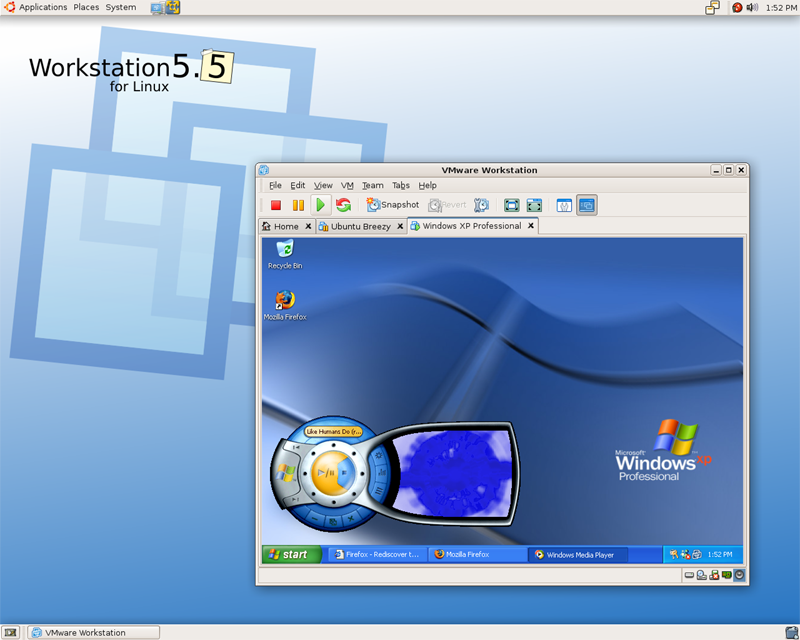
Task: Open the Snapshot Manager wrench-clock icon
Action: click(481, 205)
